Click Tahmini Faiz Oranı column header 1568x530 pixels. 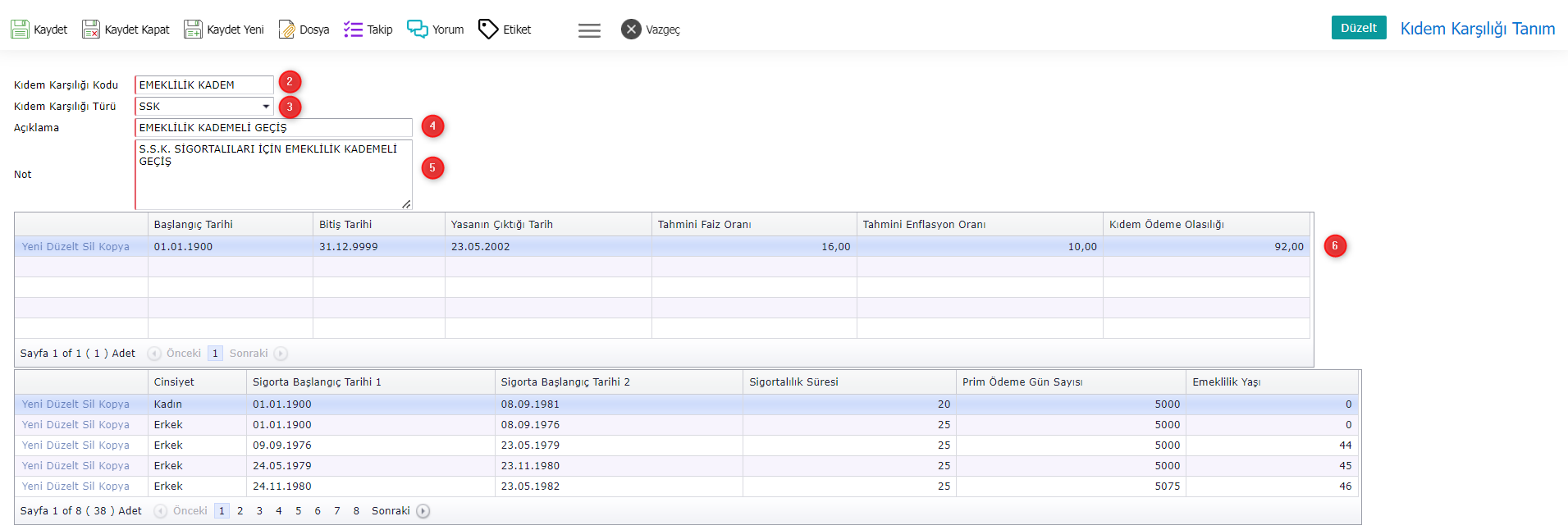tap(754, 225)
